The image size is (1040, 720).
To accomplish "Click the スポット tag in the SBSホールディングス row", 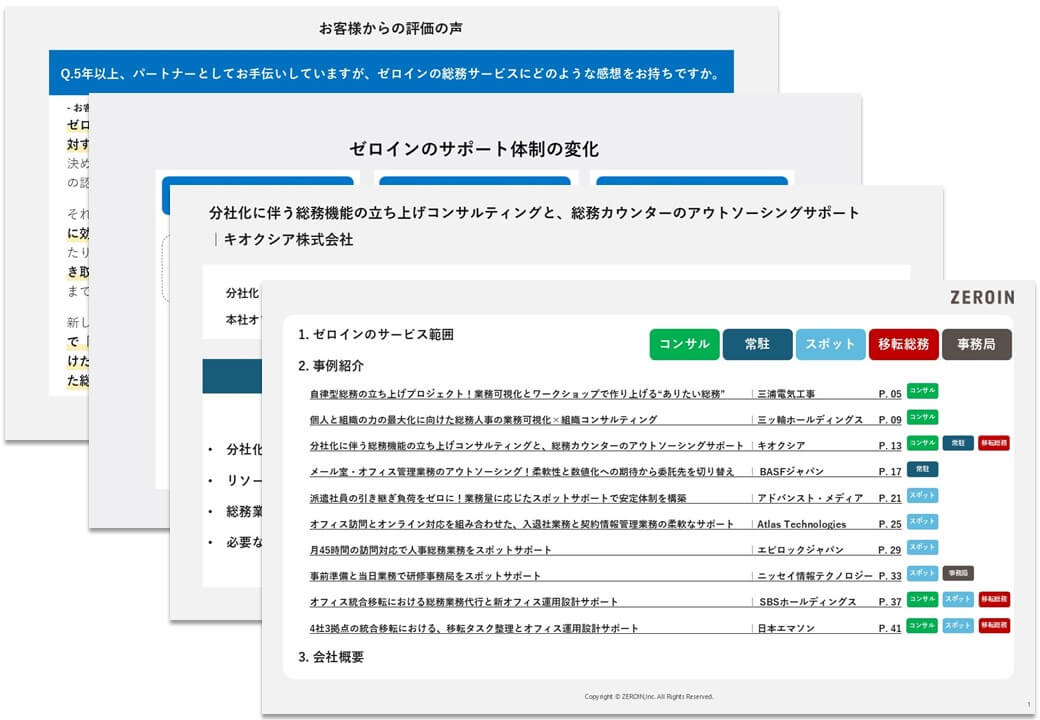I will pos(958,599).
